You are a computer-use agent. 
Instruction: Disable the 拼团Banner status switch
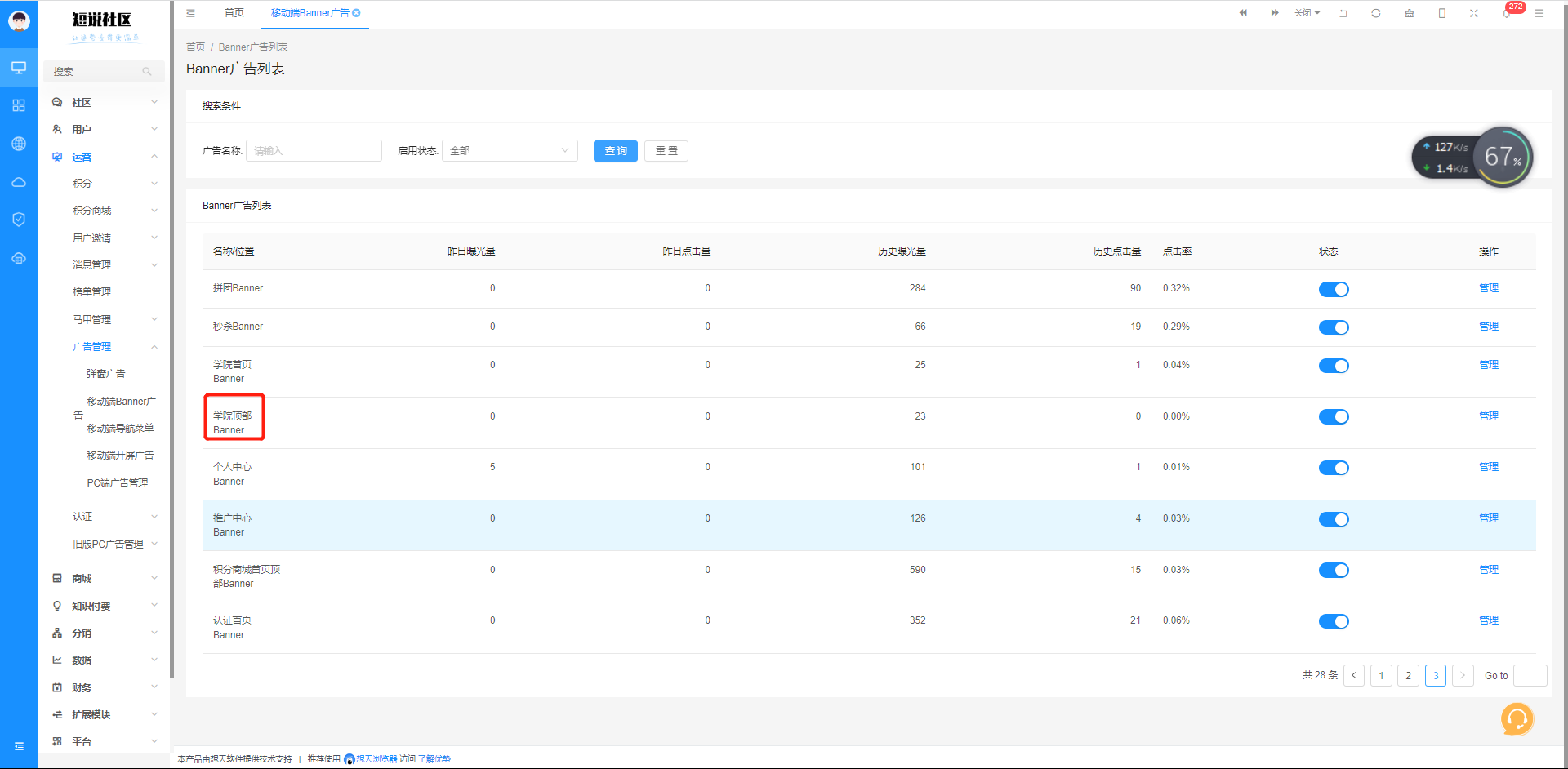tap(1334, 289)
